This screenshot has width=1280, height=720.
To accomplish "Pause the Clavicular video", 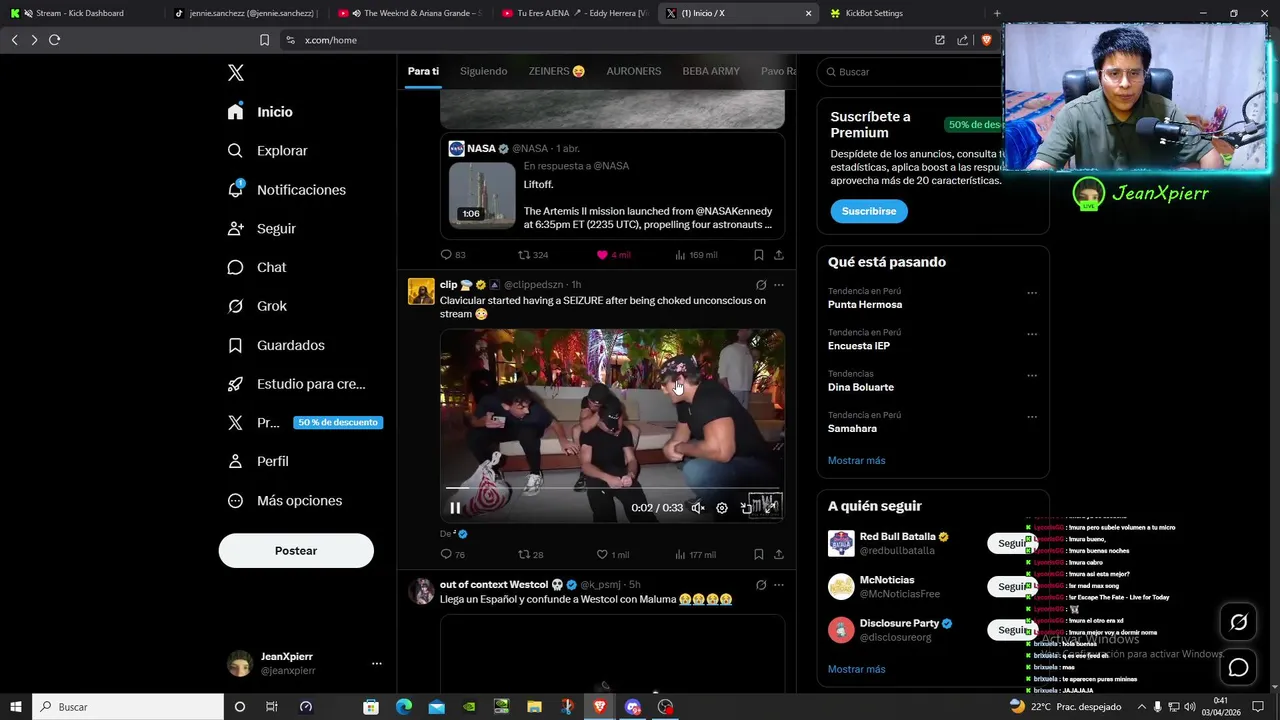I will (x=455, y=508).
